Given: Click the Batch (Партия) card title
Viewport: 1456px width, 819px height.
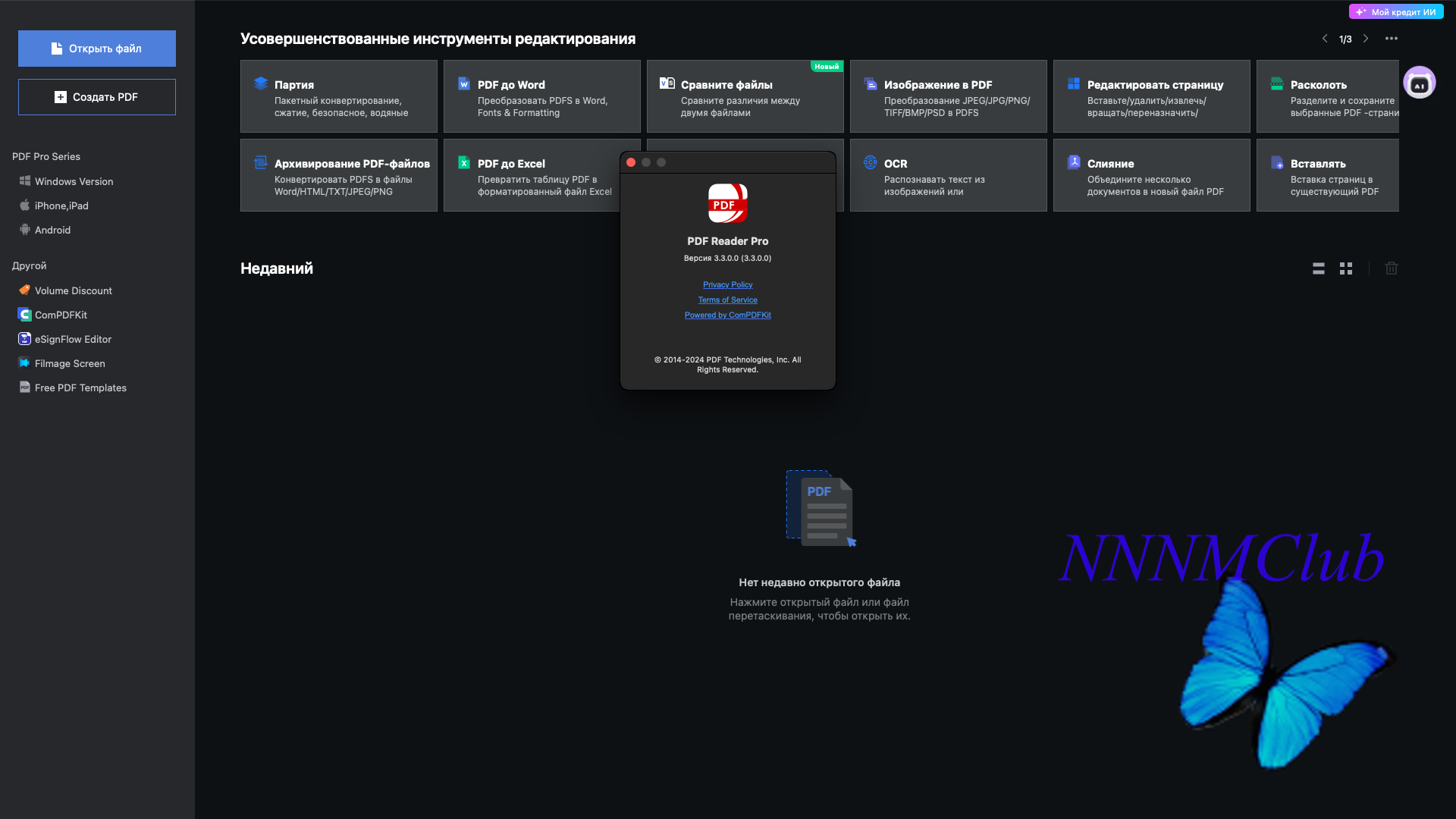Looking at the screenshot, I should point(294,85).
